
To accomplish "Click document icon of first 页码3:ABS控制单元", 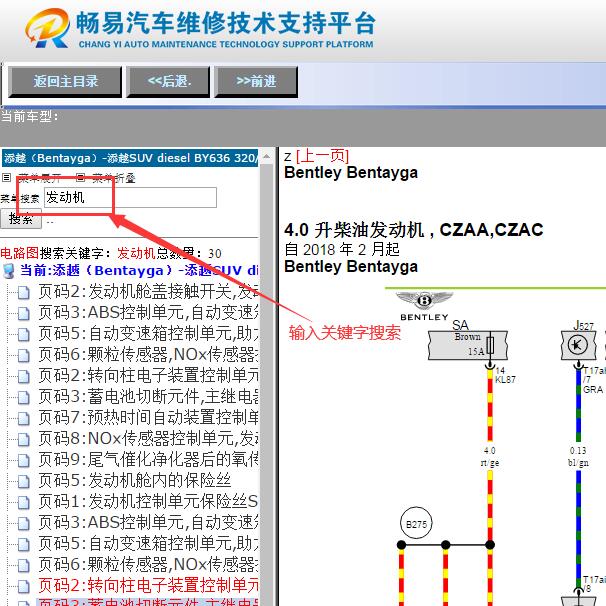I will 24,313.
